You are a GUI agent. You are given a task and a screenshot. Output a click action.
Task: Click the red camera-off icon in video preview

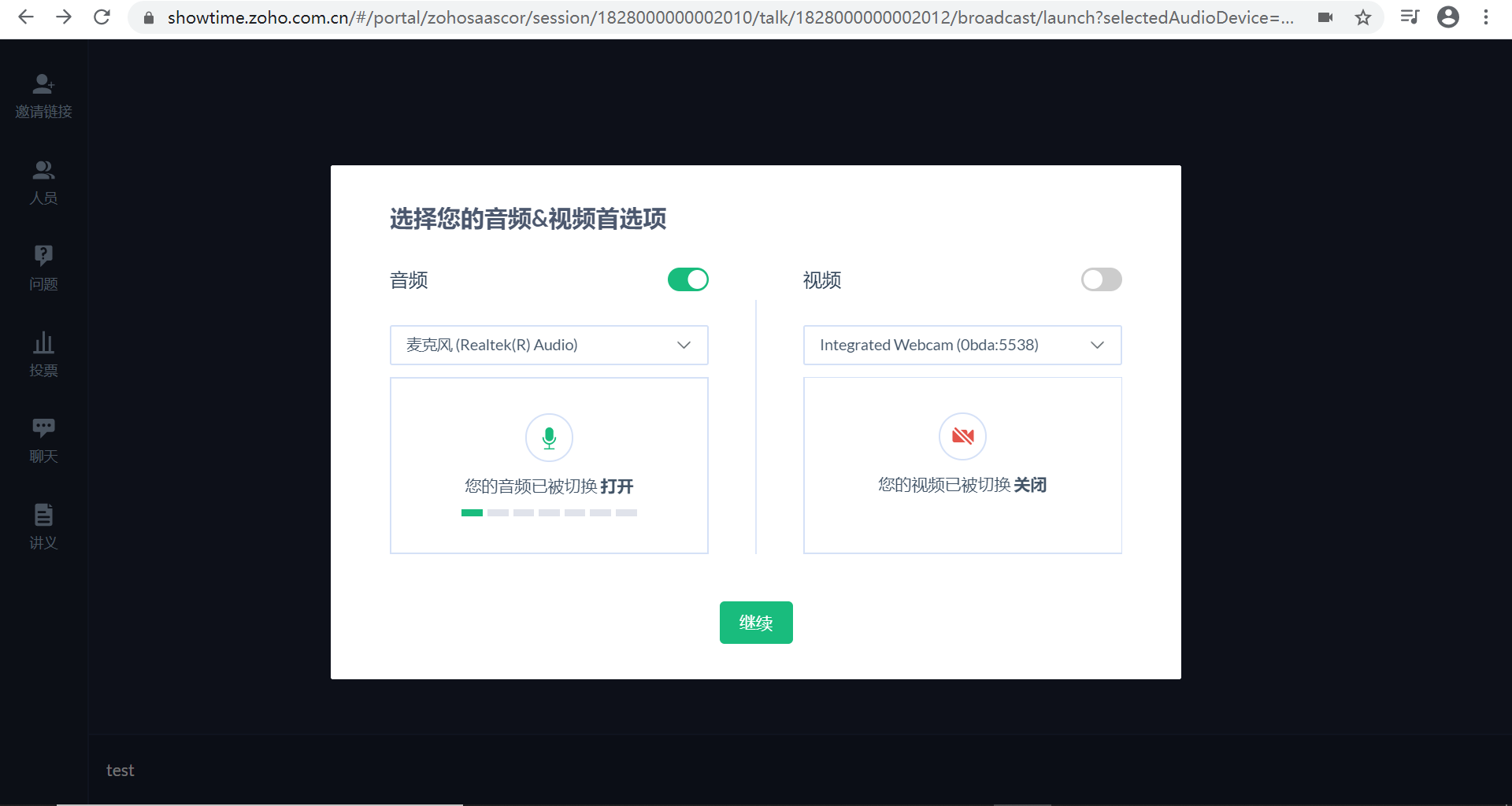click(962, 437)
